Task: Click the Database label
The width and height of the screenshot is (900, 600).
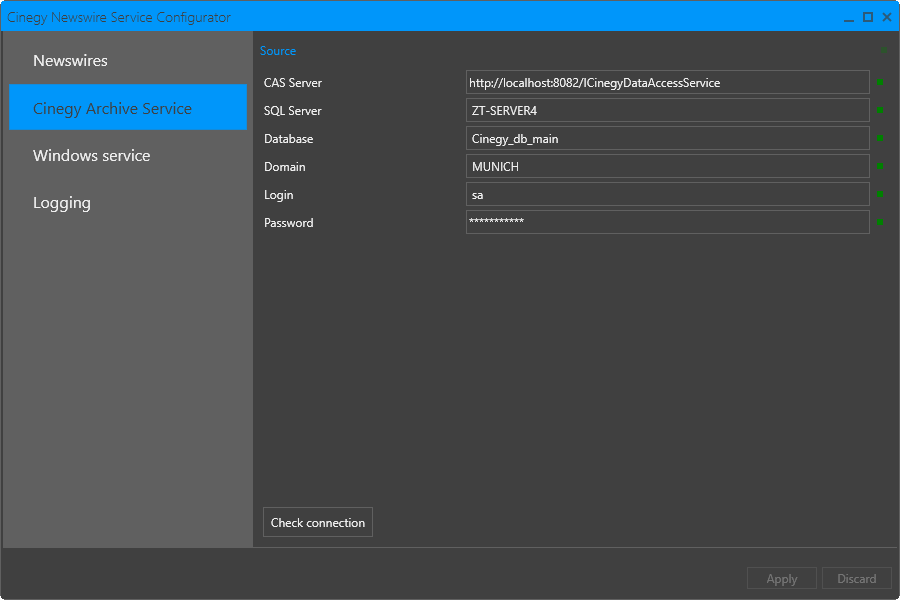Action: click(x=288, y=139)
